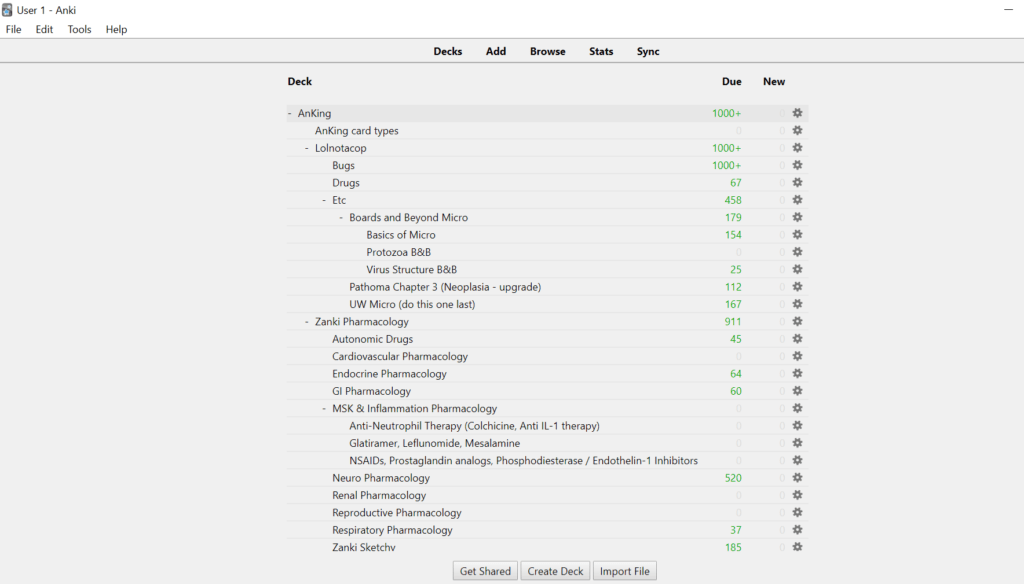1024x584 pixels.
Task: Open the Bugs deck
Action: click(344, 165)
